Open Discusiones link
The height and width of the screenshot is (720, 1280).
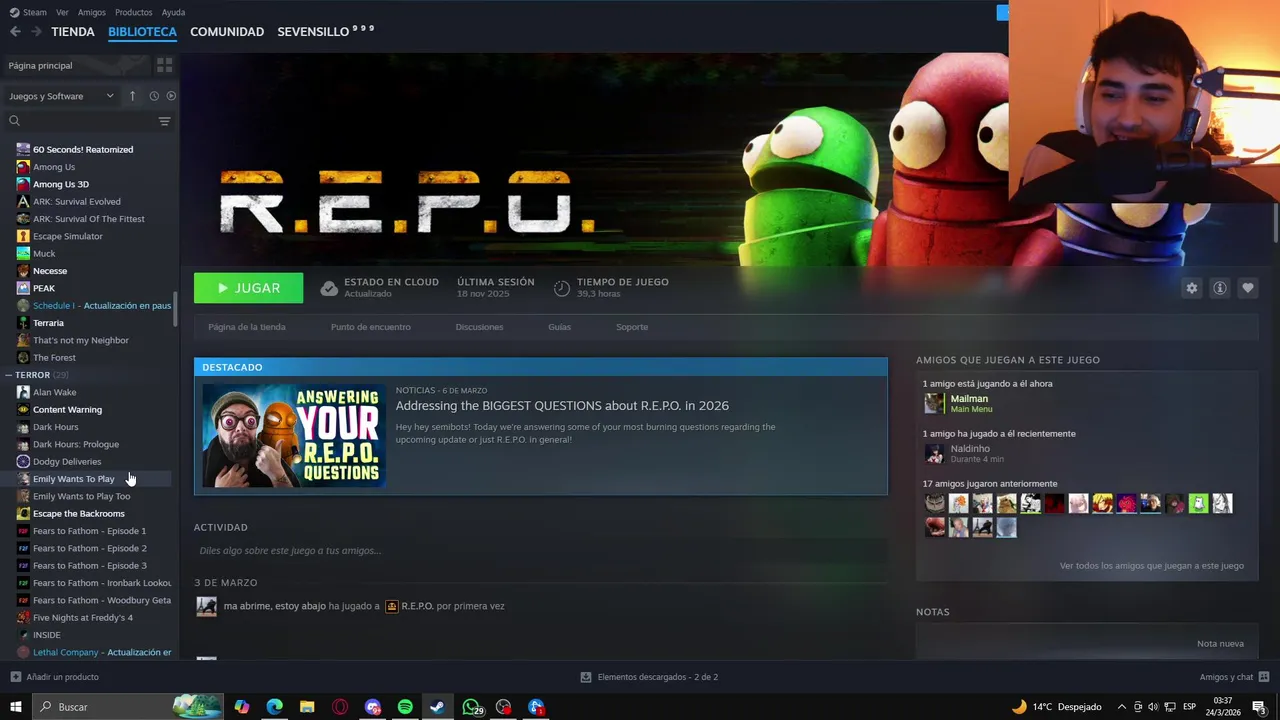tap(479, 327)
